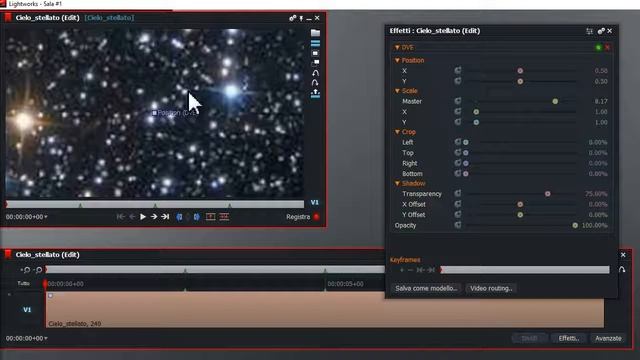
Task: Enable keyframing for Crop Top
Action: pos(458,153)
